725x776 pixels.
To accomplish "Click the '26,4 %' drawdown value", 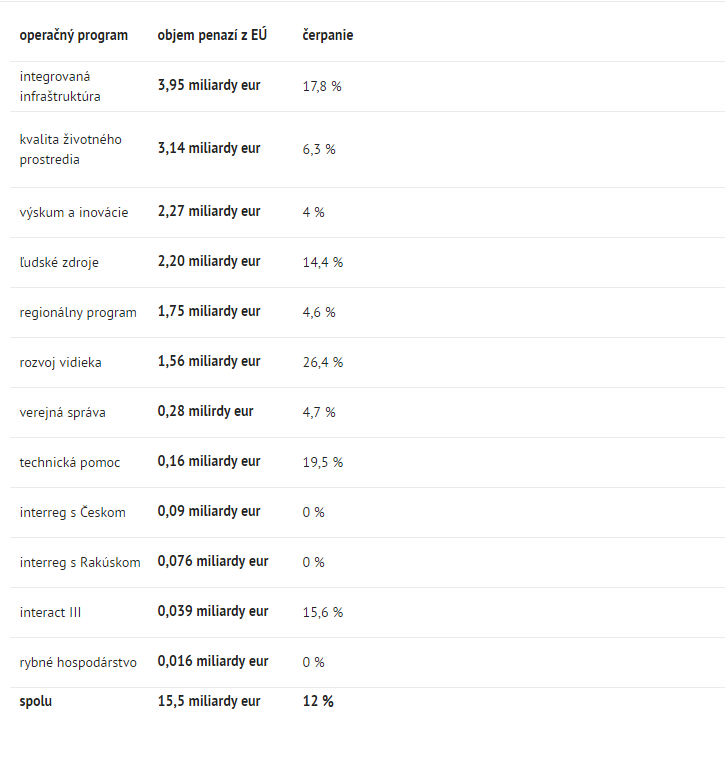I will pos(323,362).
